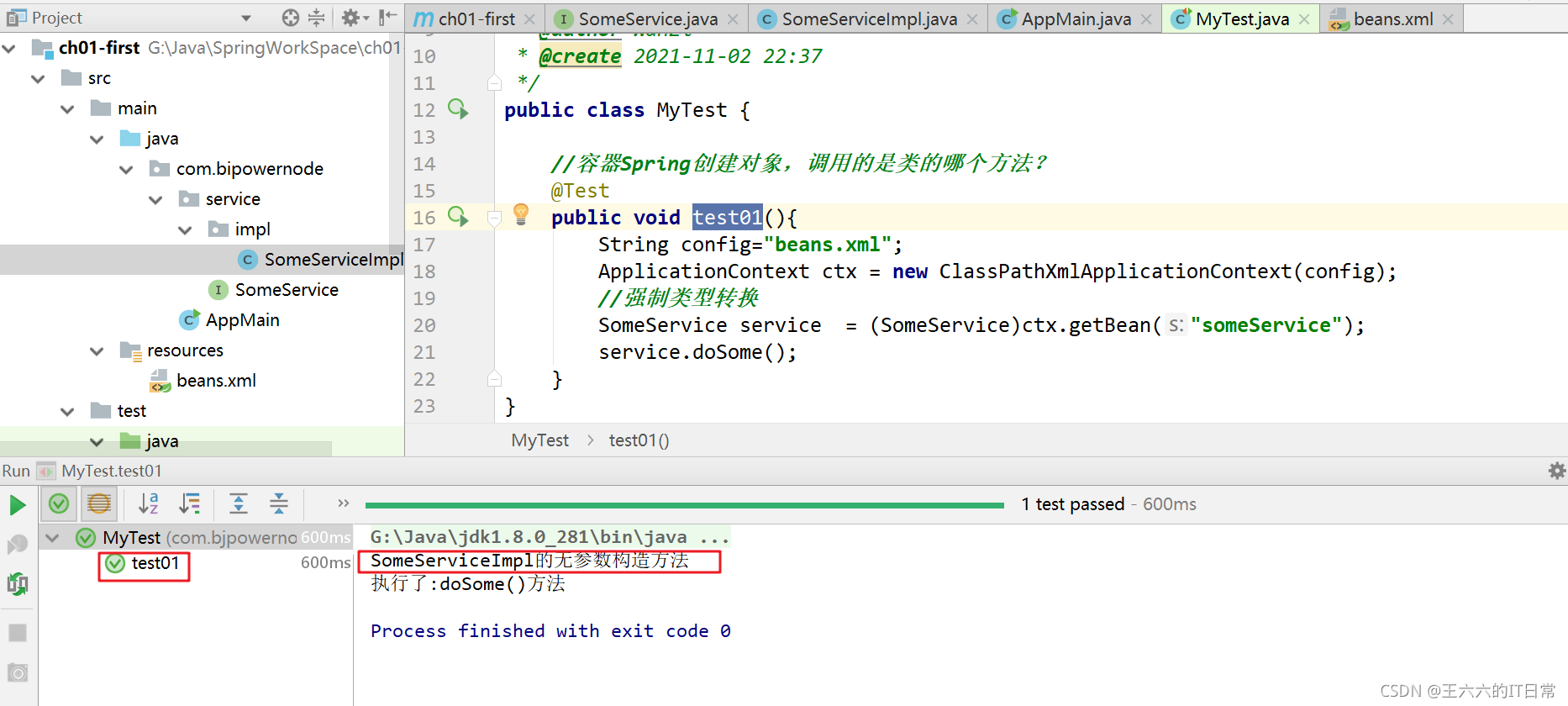Open the Project view dropdown arrow
Image resolution: width=1568 pixels, height=706 pixels.
pyautogui.click(x=246, y=18)
